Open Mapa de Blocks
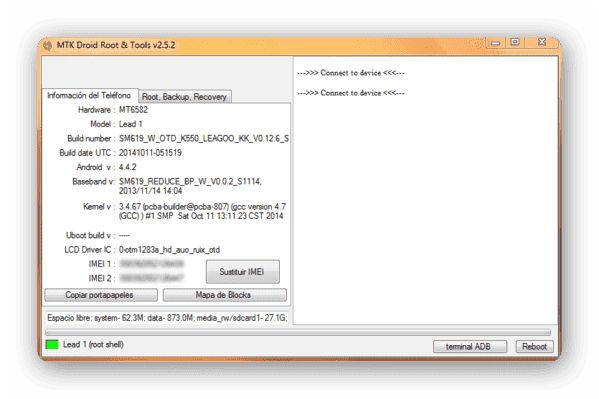Image resolution: width=599 pixels, height=399 pixels. pos(225,295)
